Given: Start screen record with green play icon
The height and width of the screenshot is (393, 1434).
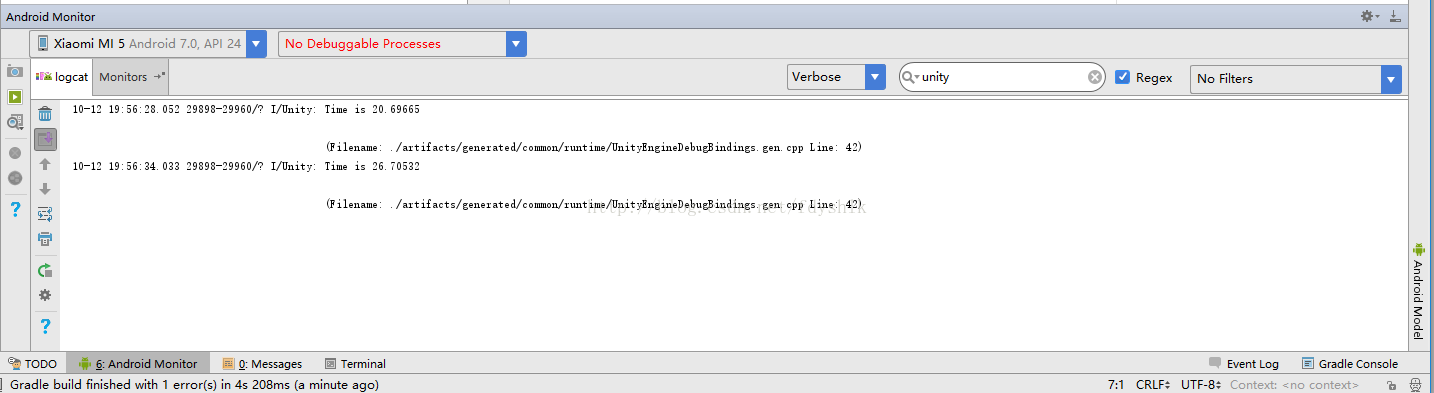Looking at the screenshot, I should click(15, 97).
